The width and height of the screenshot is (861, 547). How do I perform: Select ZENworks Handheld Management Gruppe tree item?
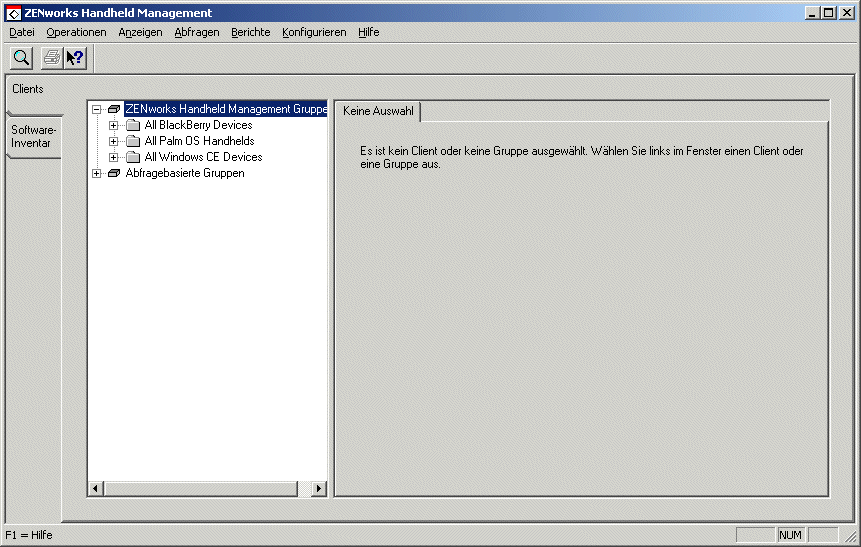click(226, 109)
